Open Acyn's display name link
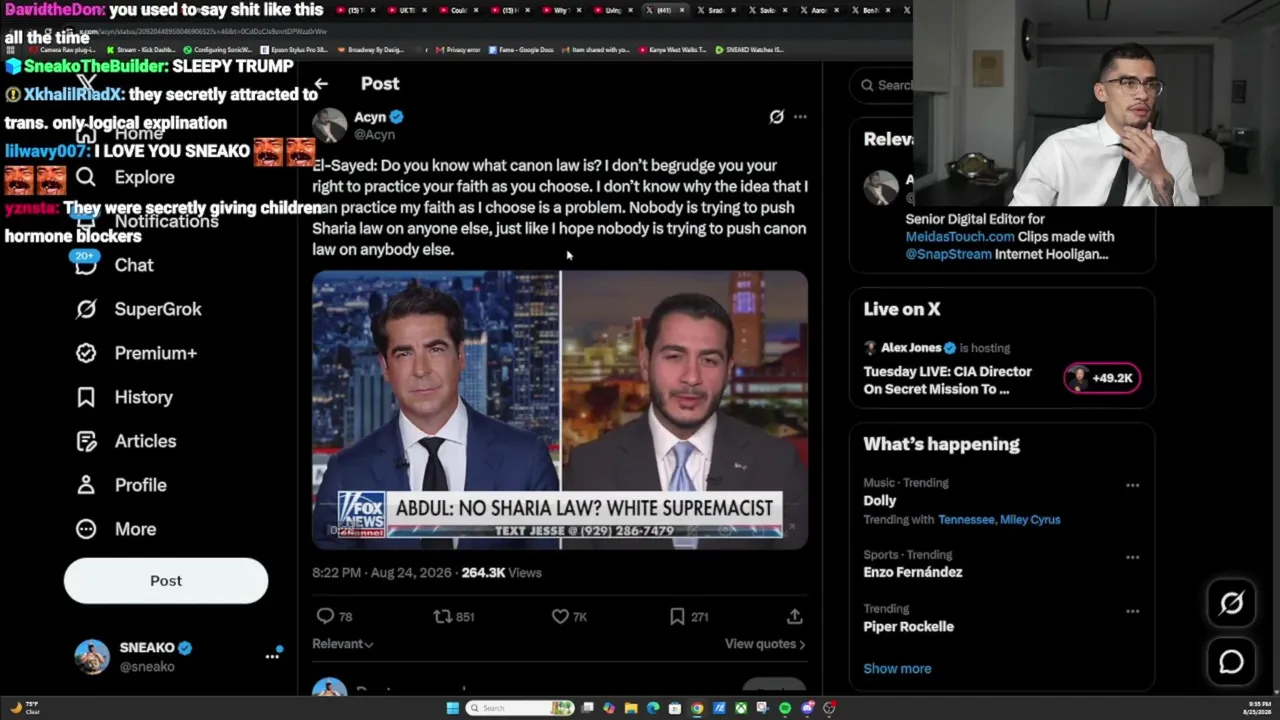This screenshot has height=720, width=1280. tap(370, 117)
